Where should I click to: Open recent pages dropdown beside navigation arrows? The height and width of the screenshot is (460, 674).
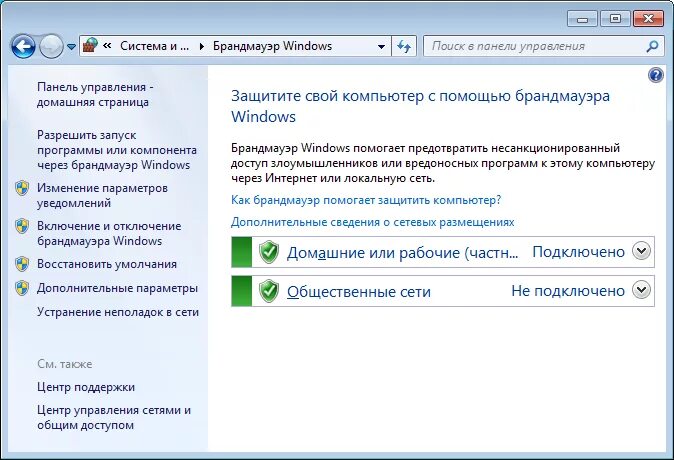point(72,46)
